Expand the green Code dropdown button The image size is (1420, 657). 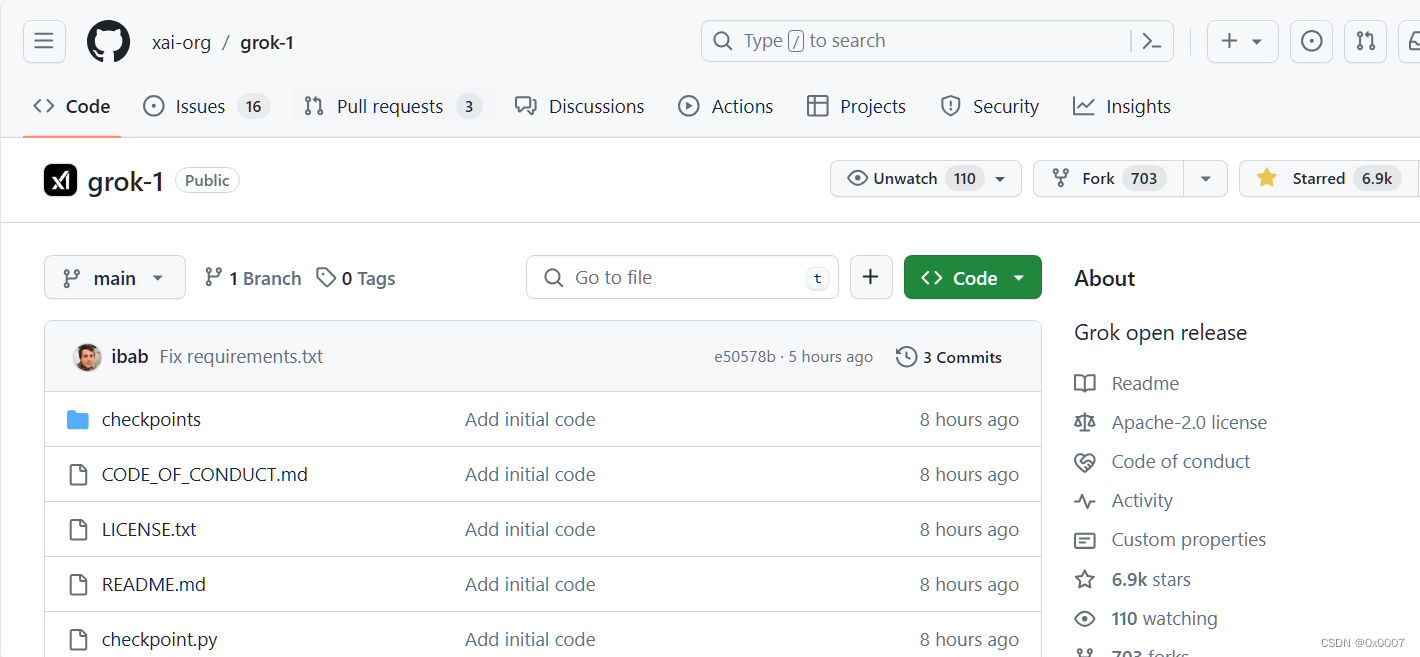pyautogui.click(x=973, y=277)
